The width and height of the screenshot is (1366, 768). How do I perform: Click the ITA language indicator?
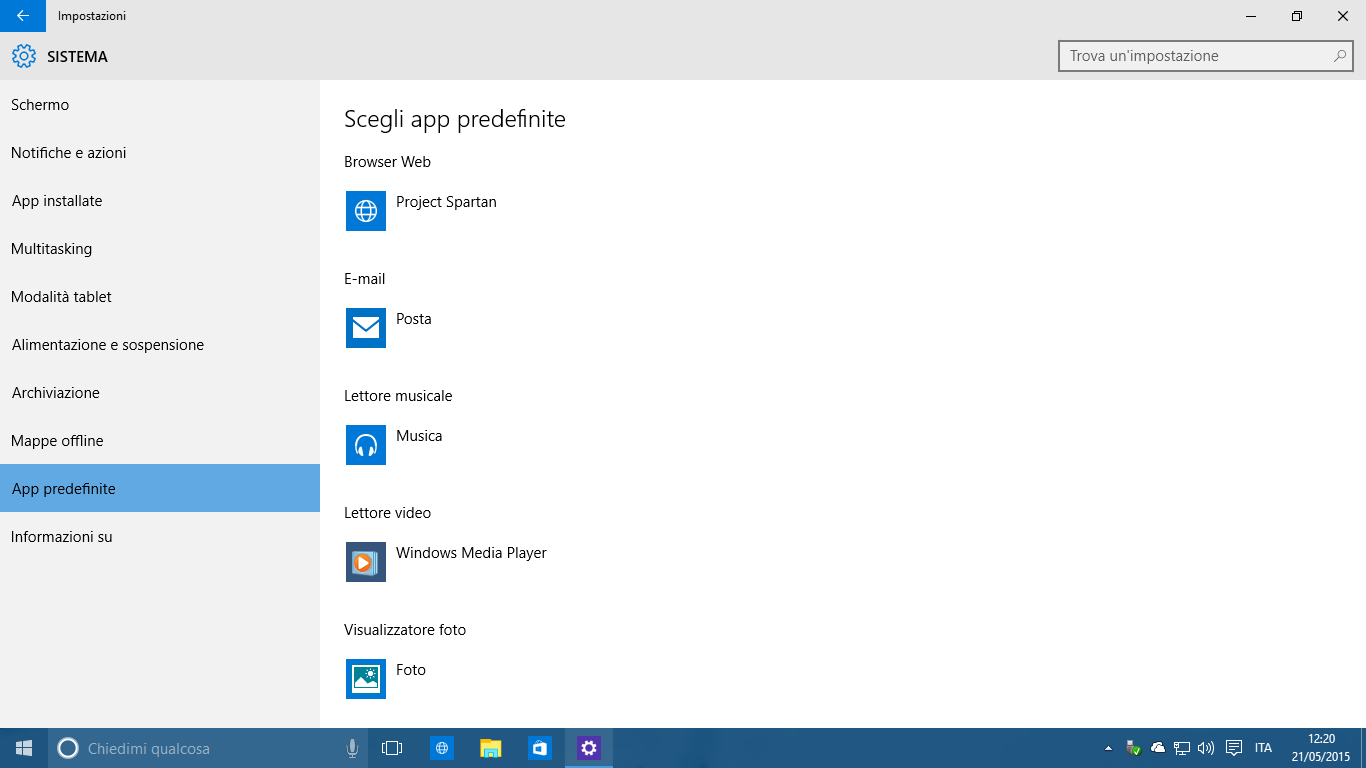coord(1264,748)
